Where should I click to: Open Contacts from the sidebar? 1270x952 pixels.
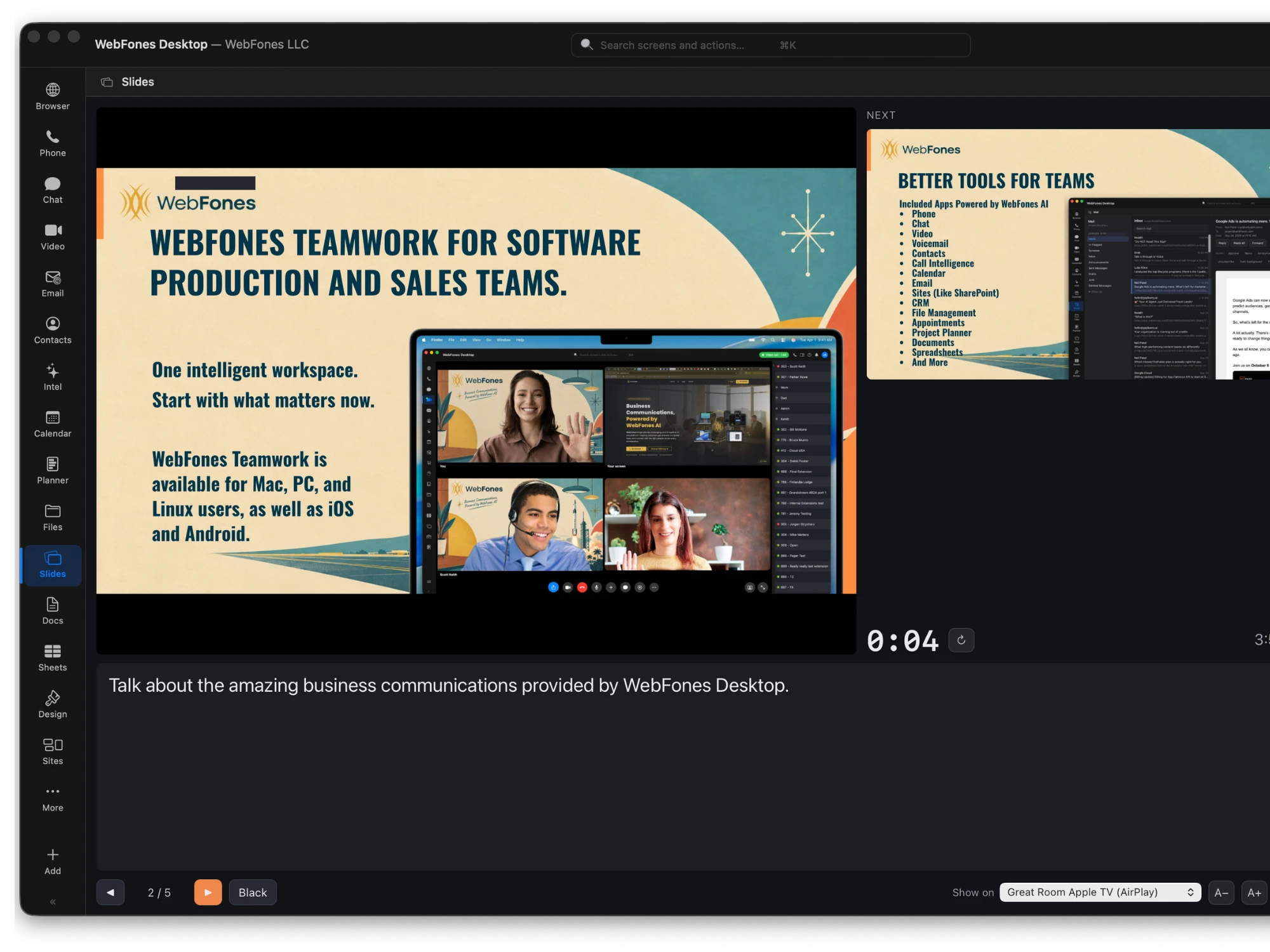pos(53,331)
